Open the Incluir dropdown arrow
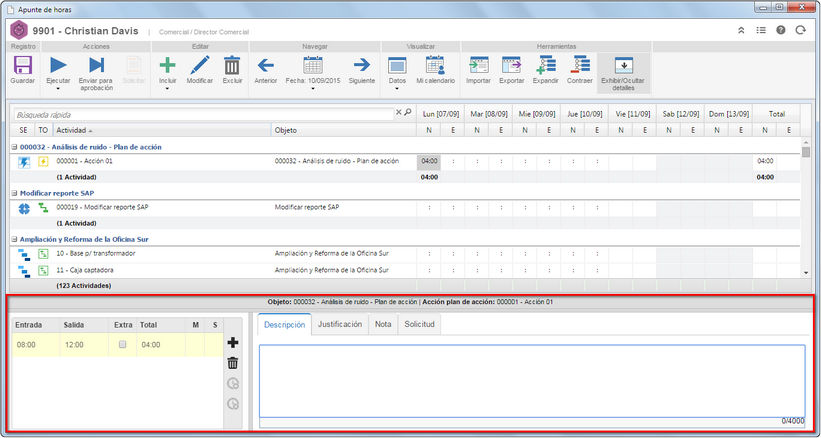Image resolution: width=821 pixels, height=438 pixels. pos(168,88)
